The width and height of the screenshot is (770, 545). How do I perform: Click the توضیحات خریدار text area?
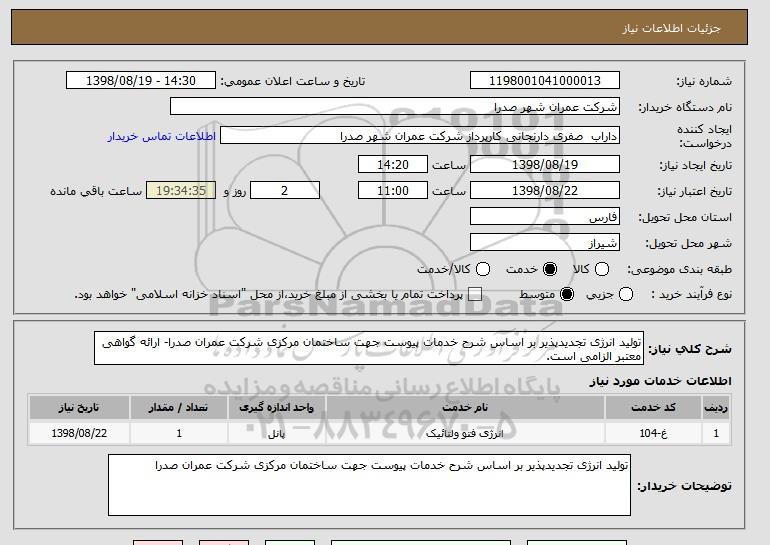[x=369, y=485]
